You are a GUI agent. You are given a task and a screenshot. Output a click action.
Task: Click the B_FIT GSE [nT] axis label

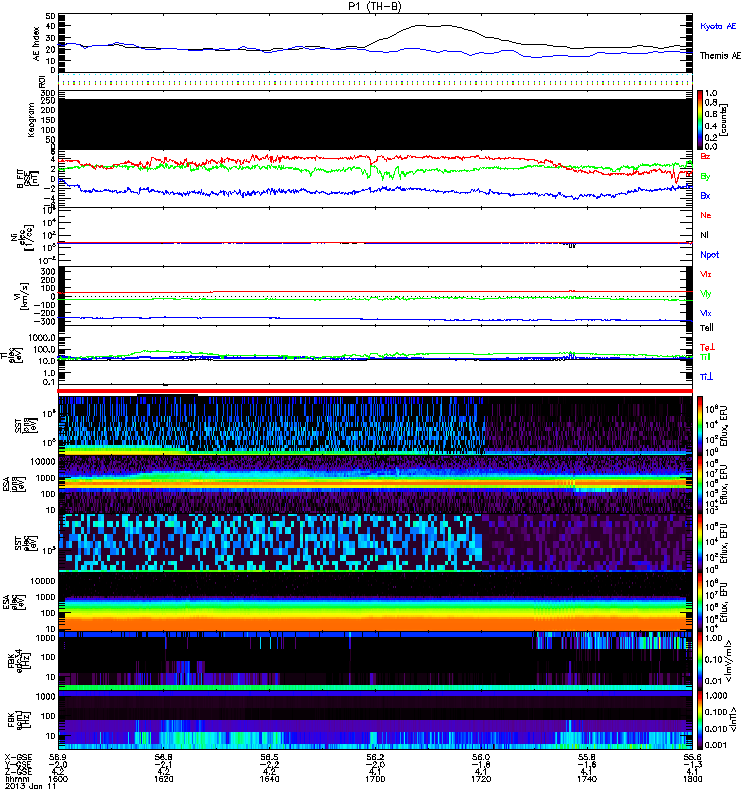(x=28, y=178)
